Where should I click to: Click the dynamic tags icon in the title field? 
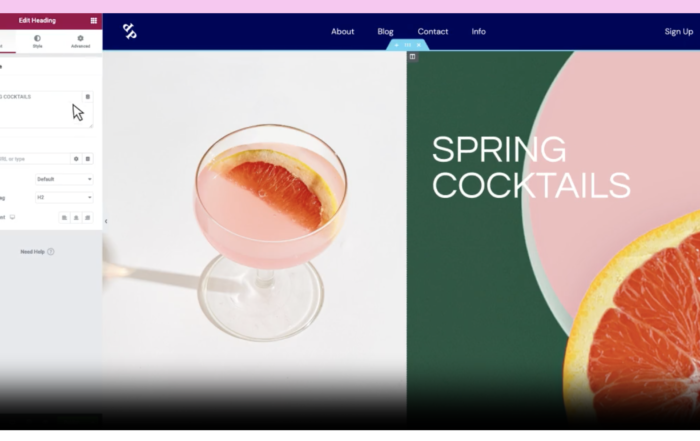click(x=88, y=97)
